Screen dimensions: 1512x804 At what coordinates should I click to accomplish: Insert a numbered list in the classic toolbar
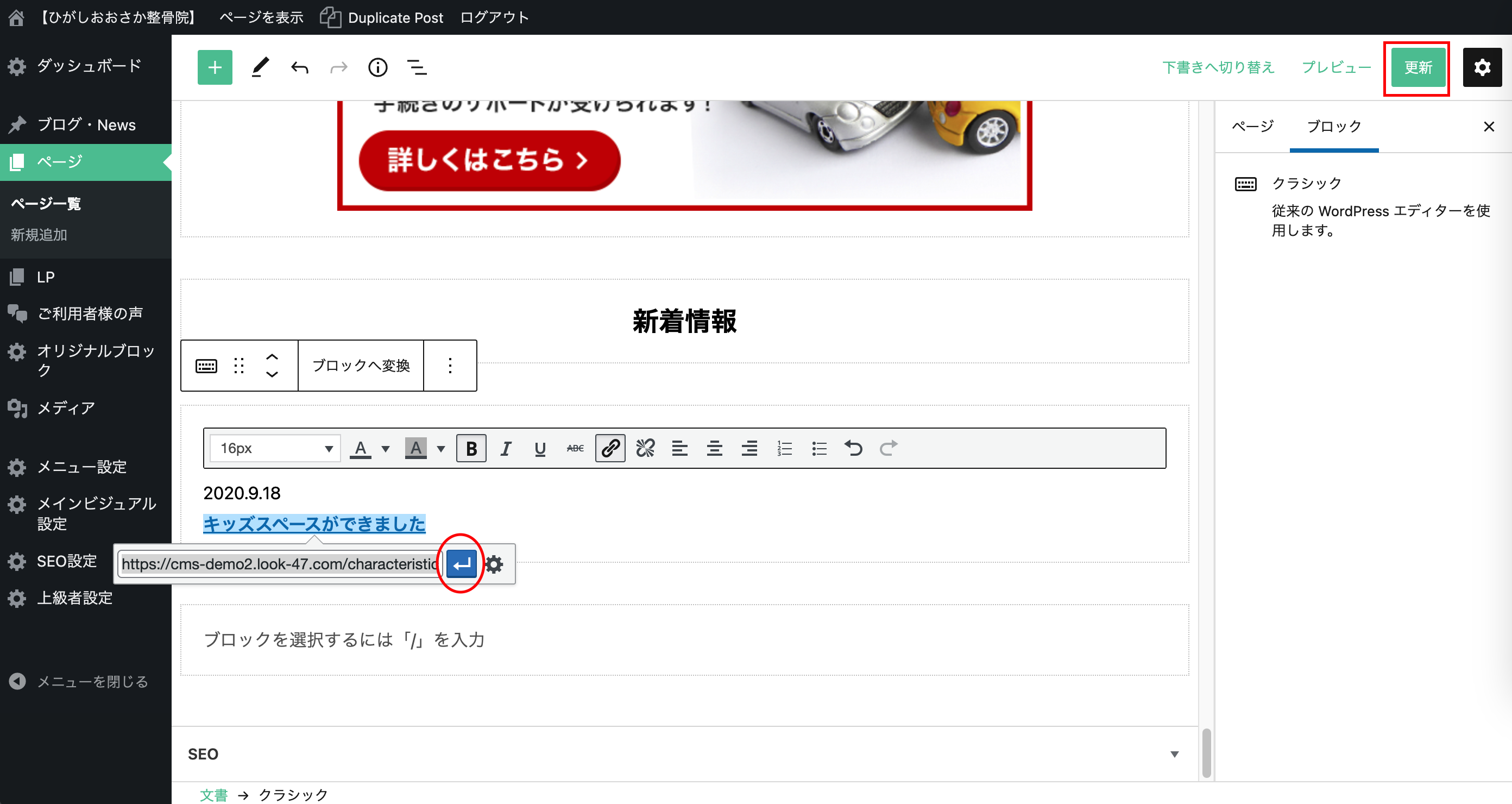[x=784, y=448]
